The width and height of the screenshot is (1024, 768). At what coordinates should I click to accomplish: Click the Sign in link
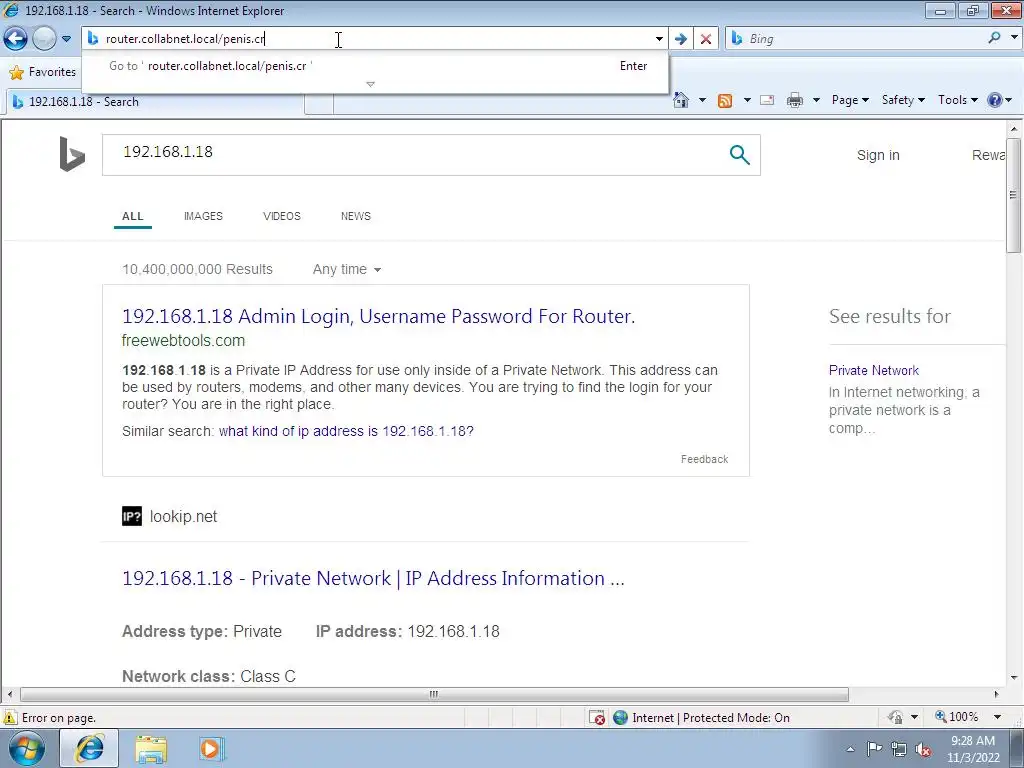point(878,155)
